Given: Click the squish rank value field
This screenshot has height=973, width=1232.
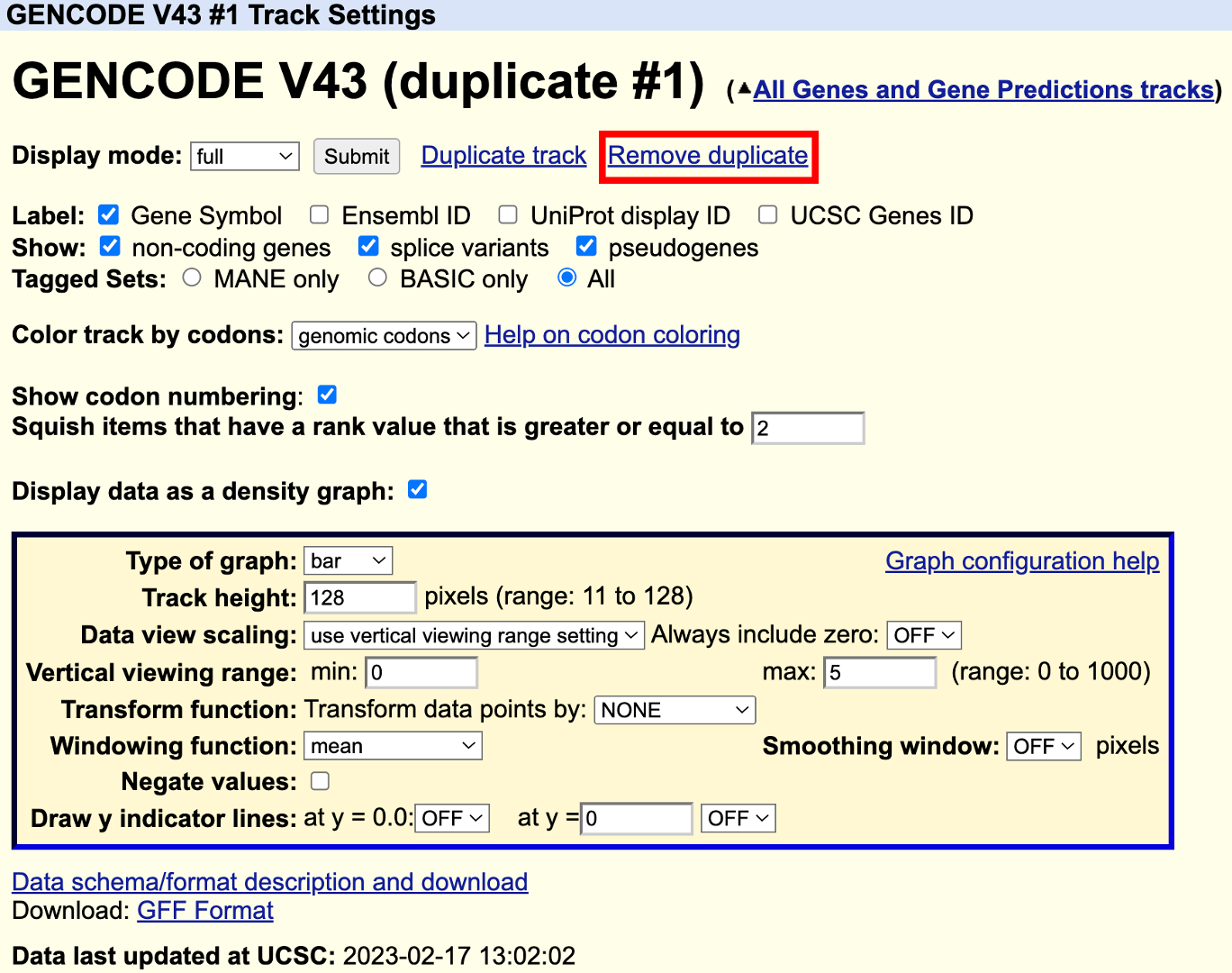Looking at the screenshot, I should tap(807, 428).
